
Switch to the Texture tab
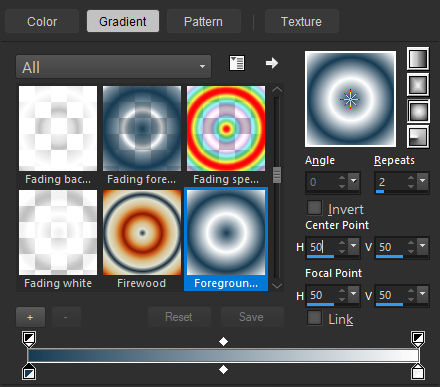301,22
